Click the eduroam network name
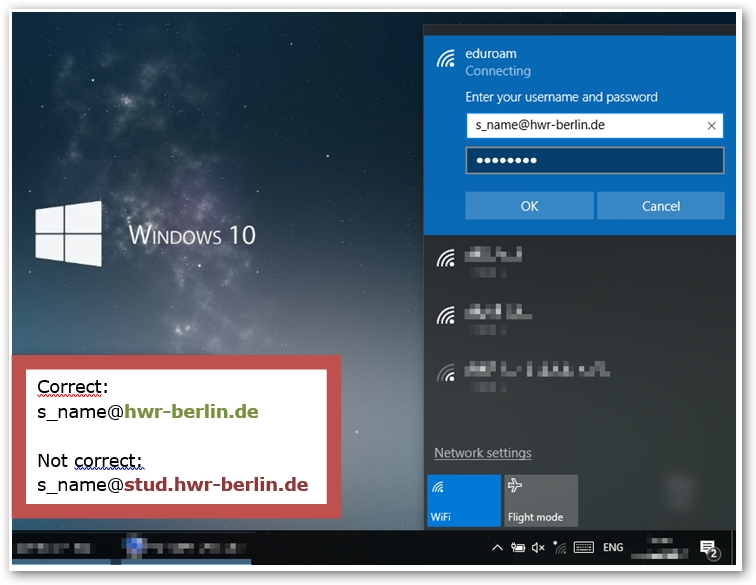 click(490, 54)
